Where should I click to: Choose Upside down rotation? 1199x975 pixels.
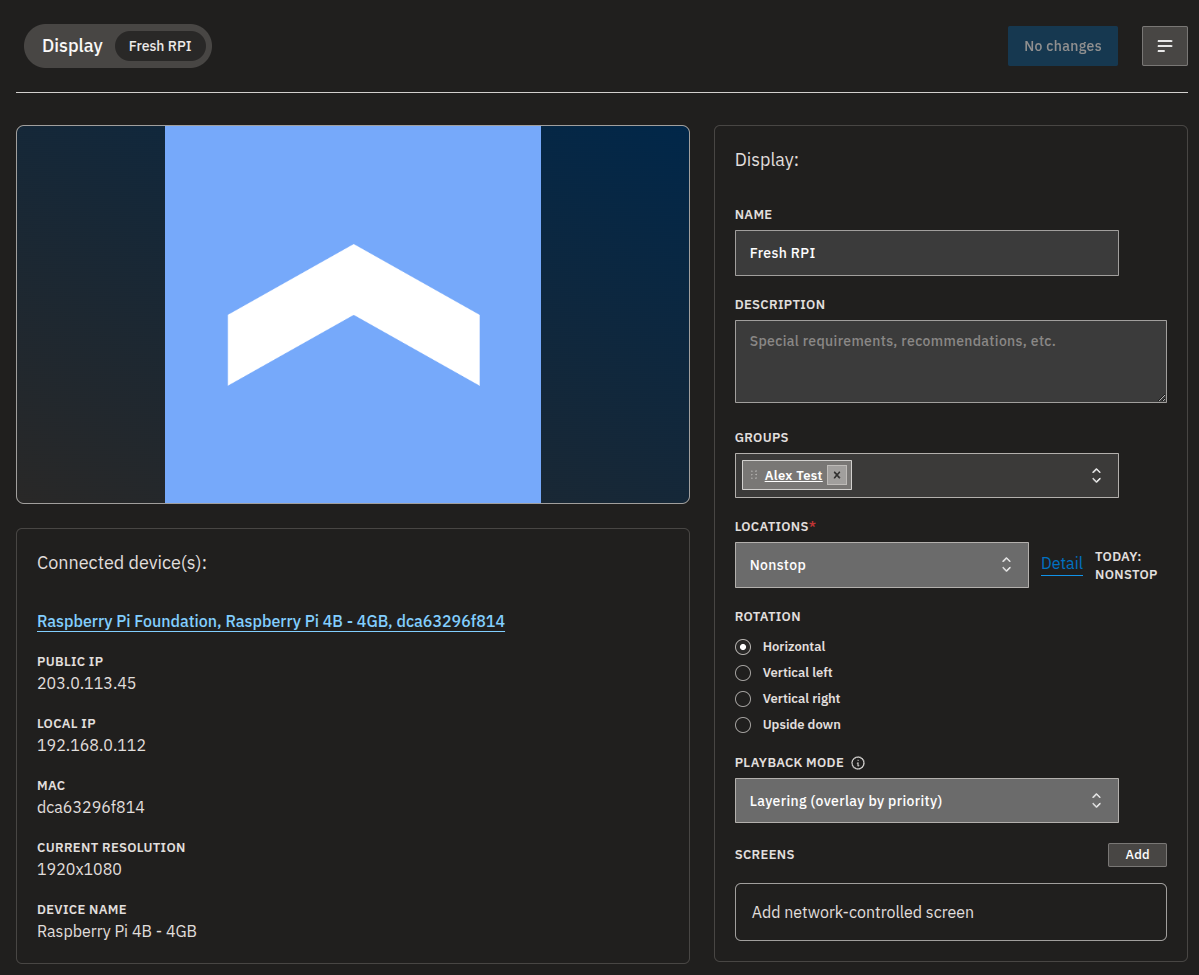(x=743, y=725)
